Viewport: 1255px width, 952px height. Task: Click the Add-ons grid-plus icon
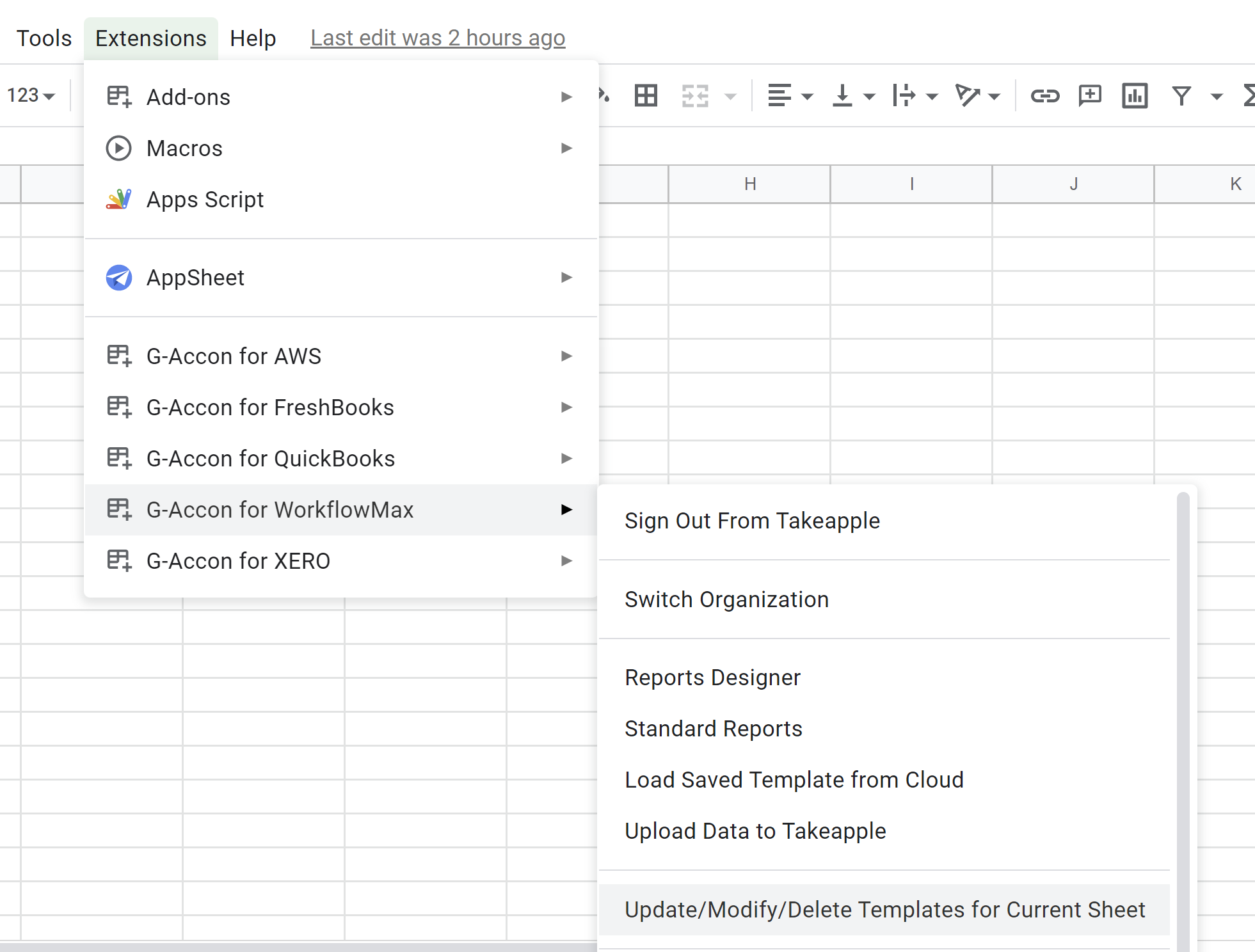pyautogui.click(x=119, y=97)
